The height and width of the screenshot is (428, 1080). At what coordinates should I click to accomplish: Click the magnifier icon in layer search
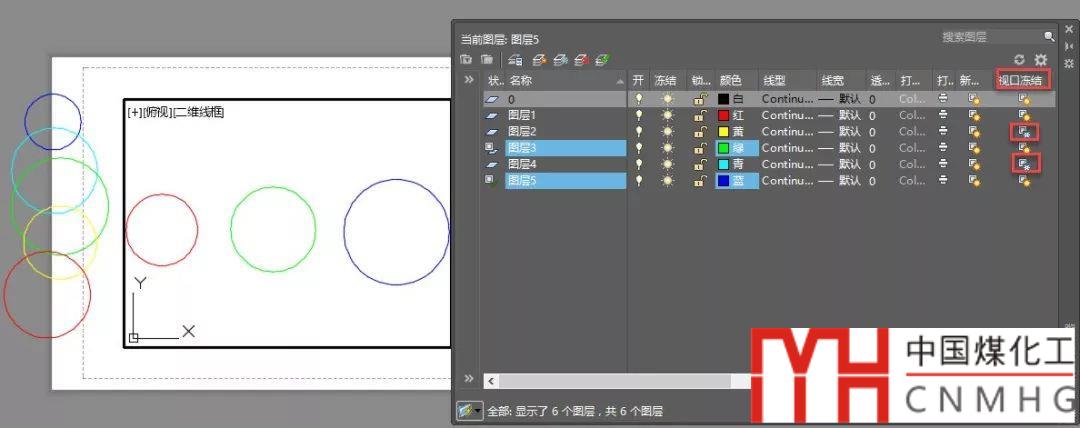[1049, 37]
